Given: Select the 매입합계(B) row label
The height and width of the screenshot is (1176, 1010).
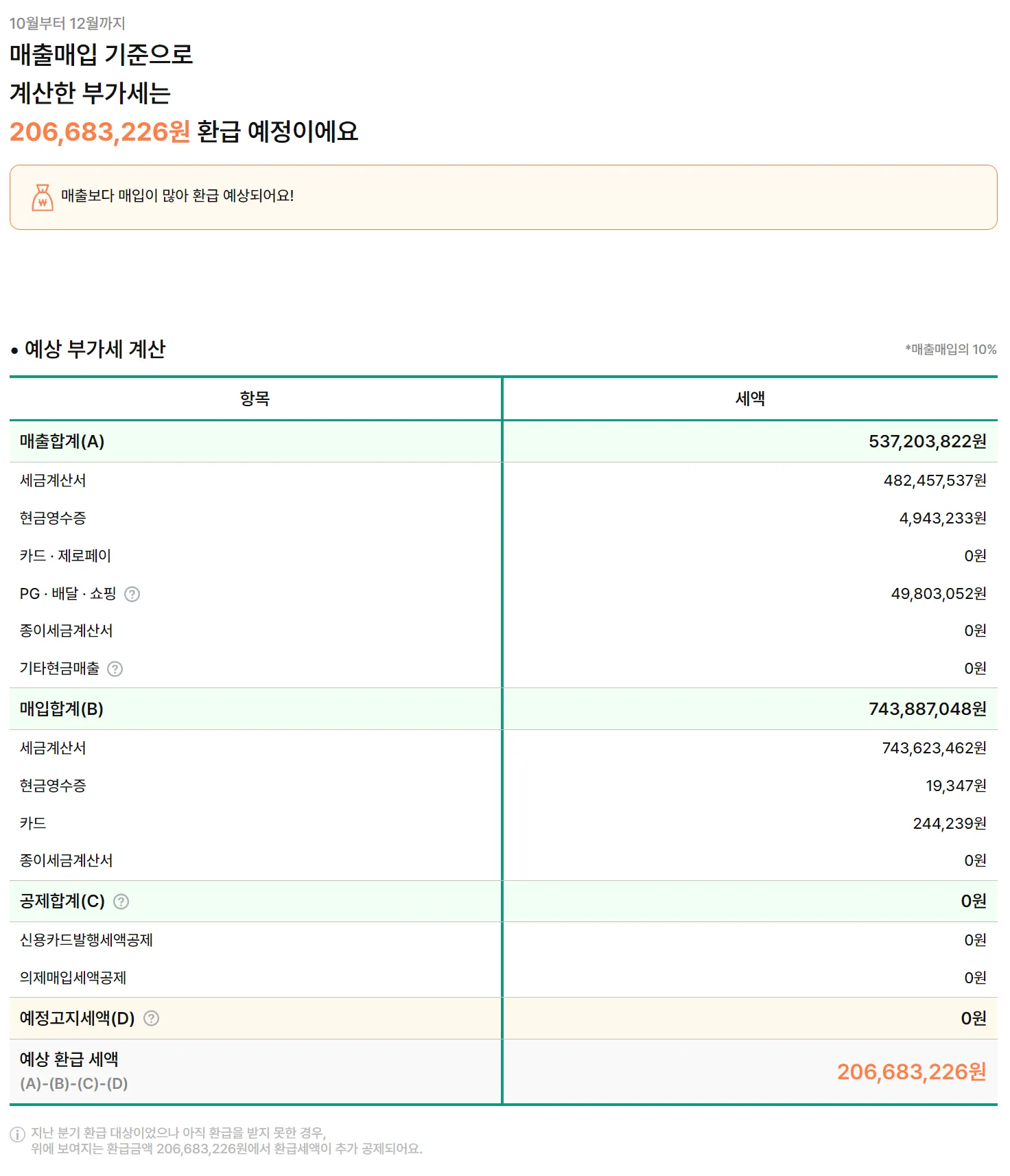Looking at the screenshot, I should (x=62, y=709).
